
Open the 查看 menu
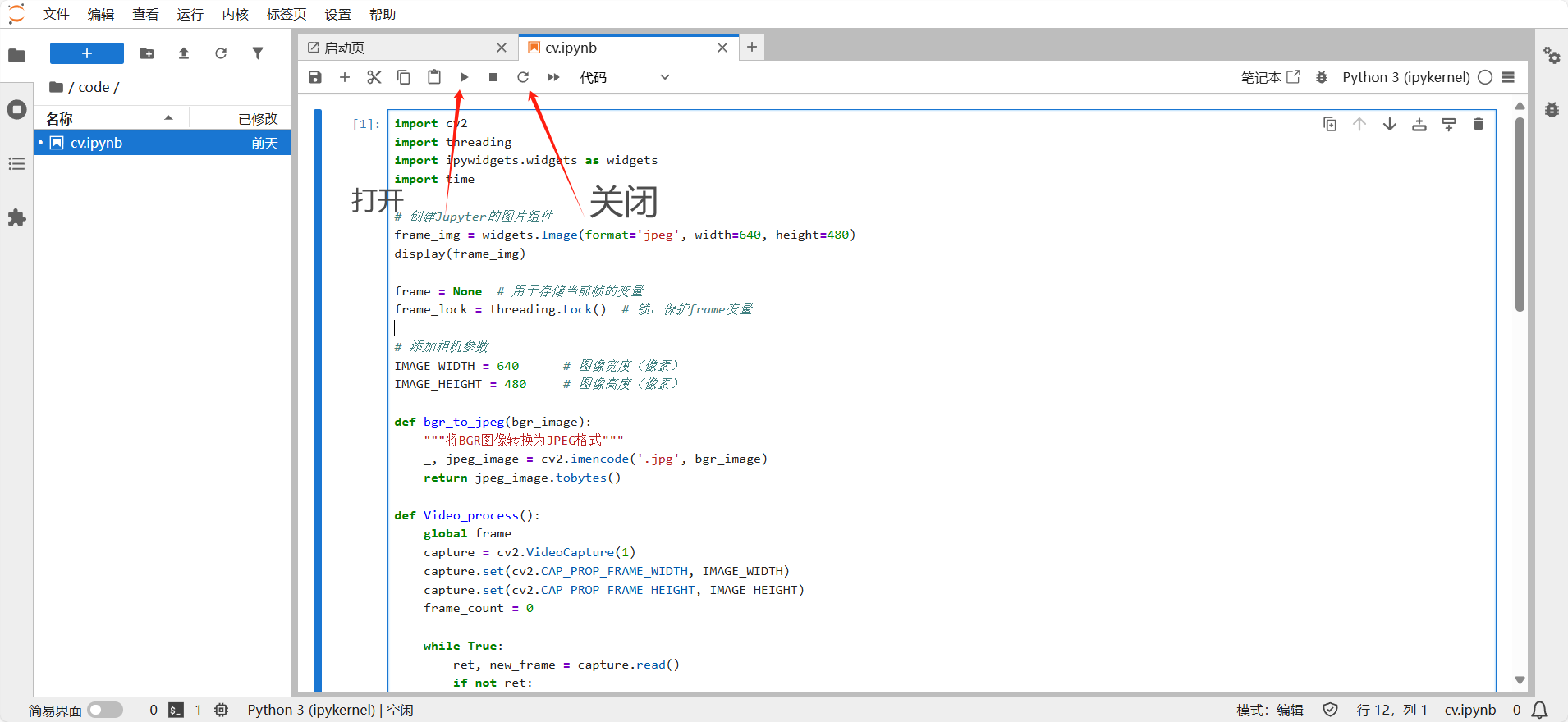pyautogui.click(x=145, y=14)
